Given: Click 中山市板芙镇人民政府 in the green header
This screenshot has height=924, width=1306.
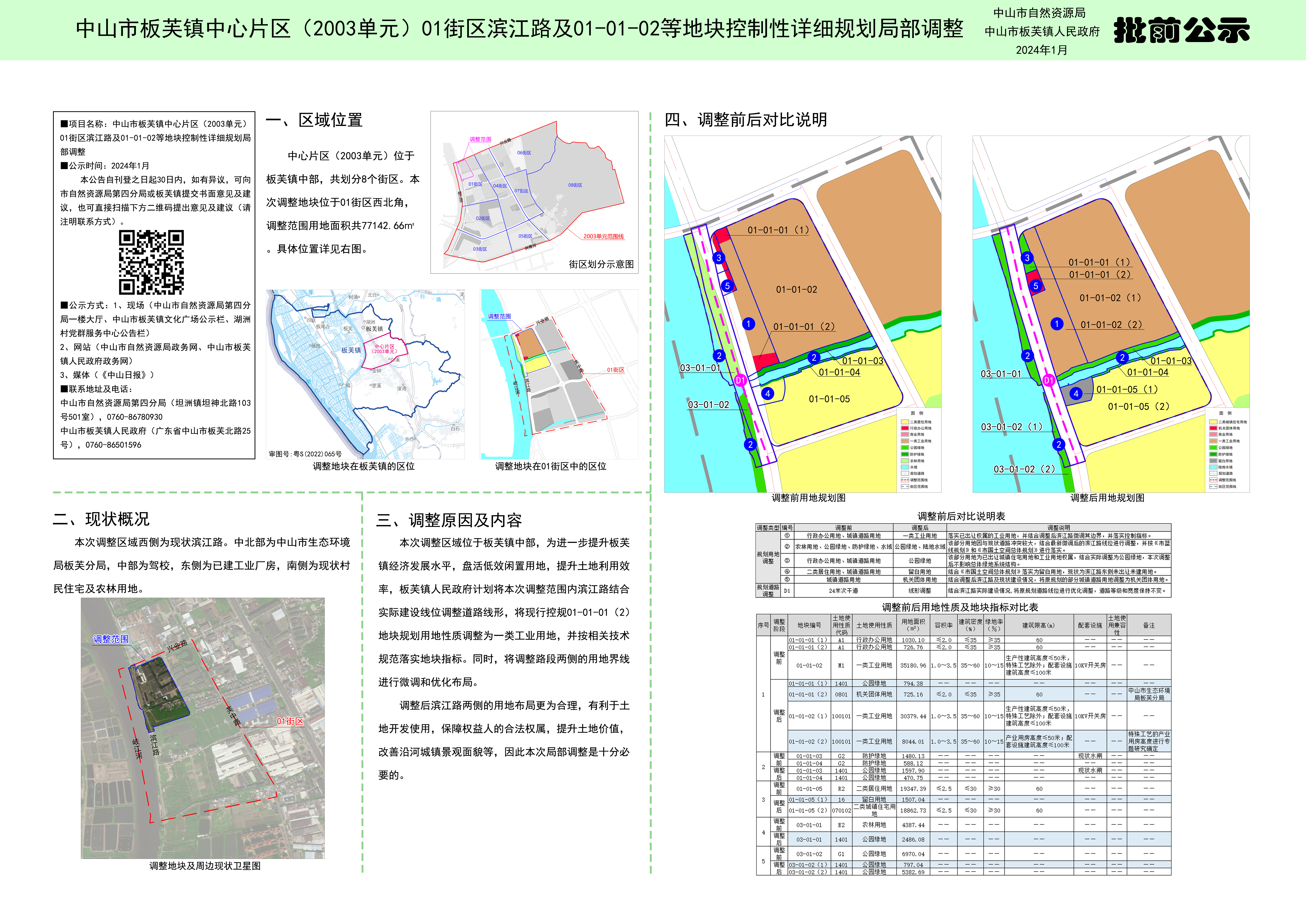Looking at the screenshot, I should (1042, 31).
